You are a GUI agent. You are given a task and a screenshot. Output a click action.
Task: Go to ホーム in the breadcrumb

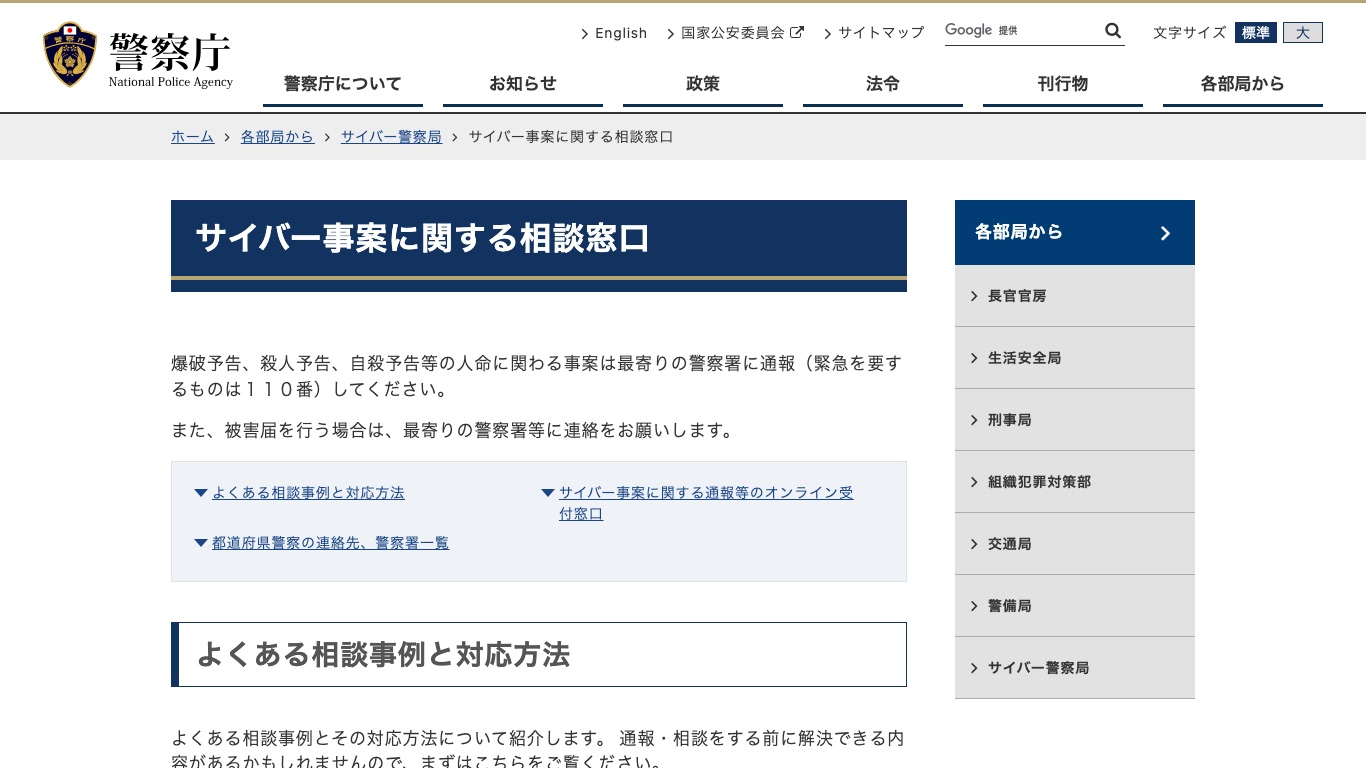tap(192, 137)
